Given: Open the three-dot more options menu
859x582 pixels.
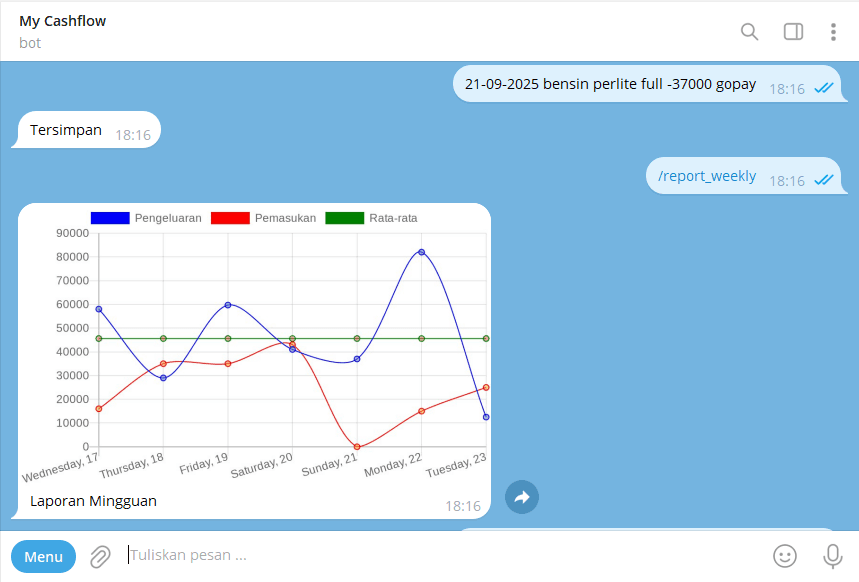Looking at the screenshot, I should (833, 32).
